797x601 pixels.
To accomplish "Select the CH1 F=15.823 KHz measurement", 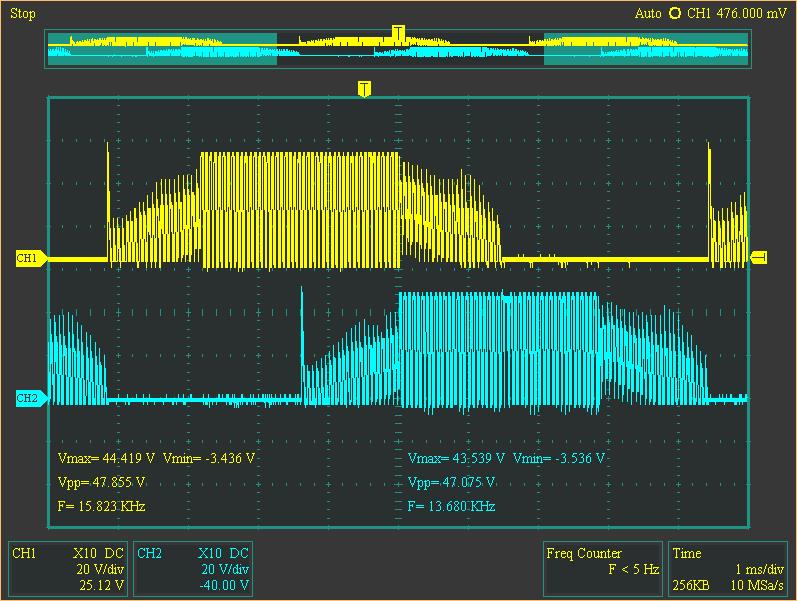I will click(x=103, y=506).
